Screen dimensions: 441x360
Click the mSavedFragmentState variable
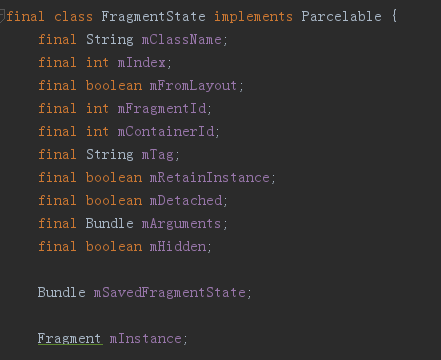[170, 293]
